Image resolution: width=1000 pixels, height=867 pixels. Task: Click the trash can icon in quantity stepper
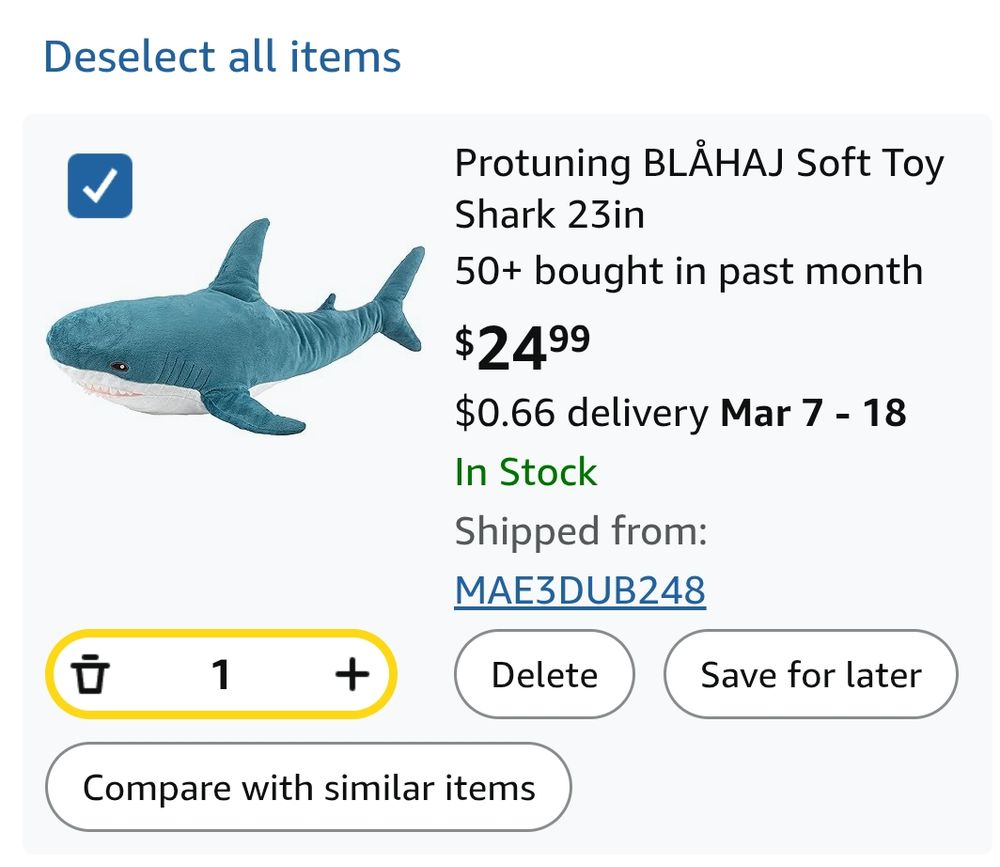click(x=90, y=674)
